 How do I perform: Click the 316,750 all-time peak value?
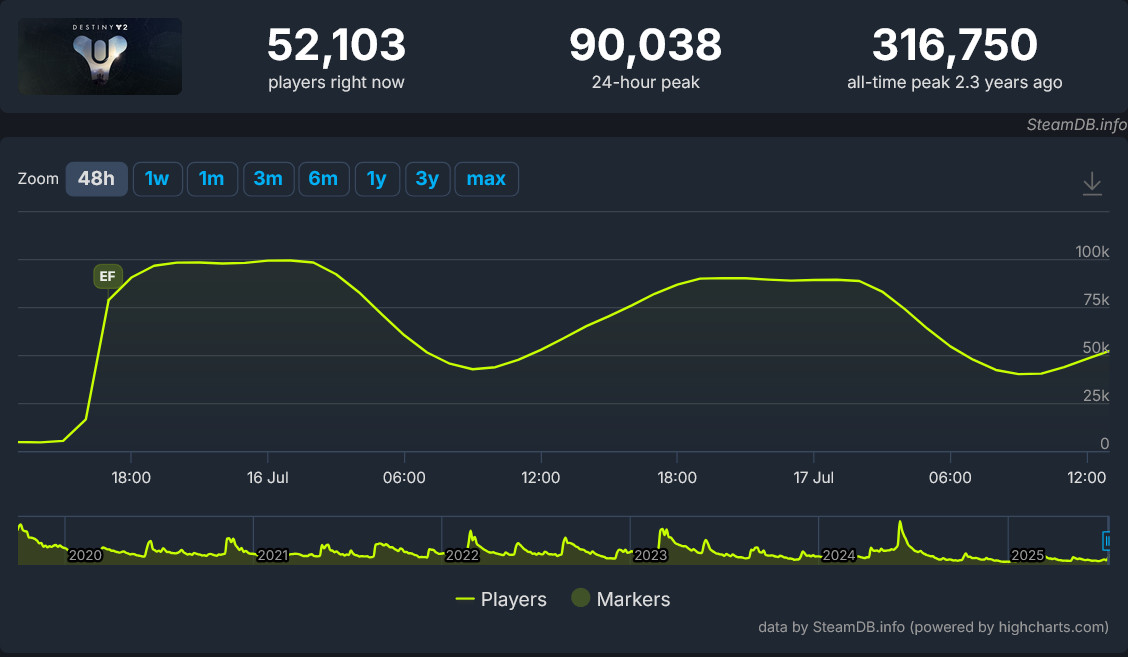point(955,45)
